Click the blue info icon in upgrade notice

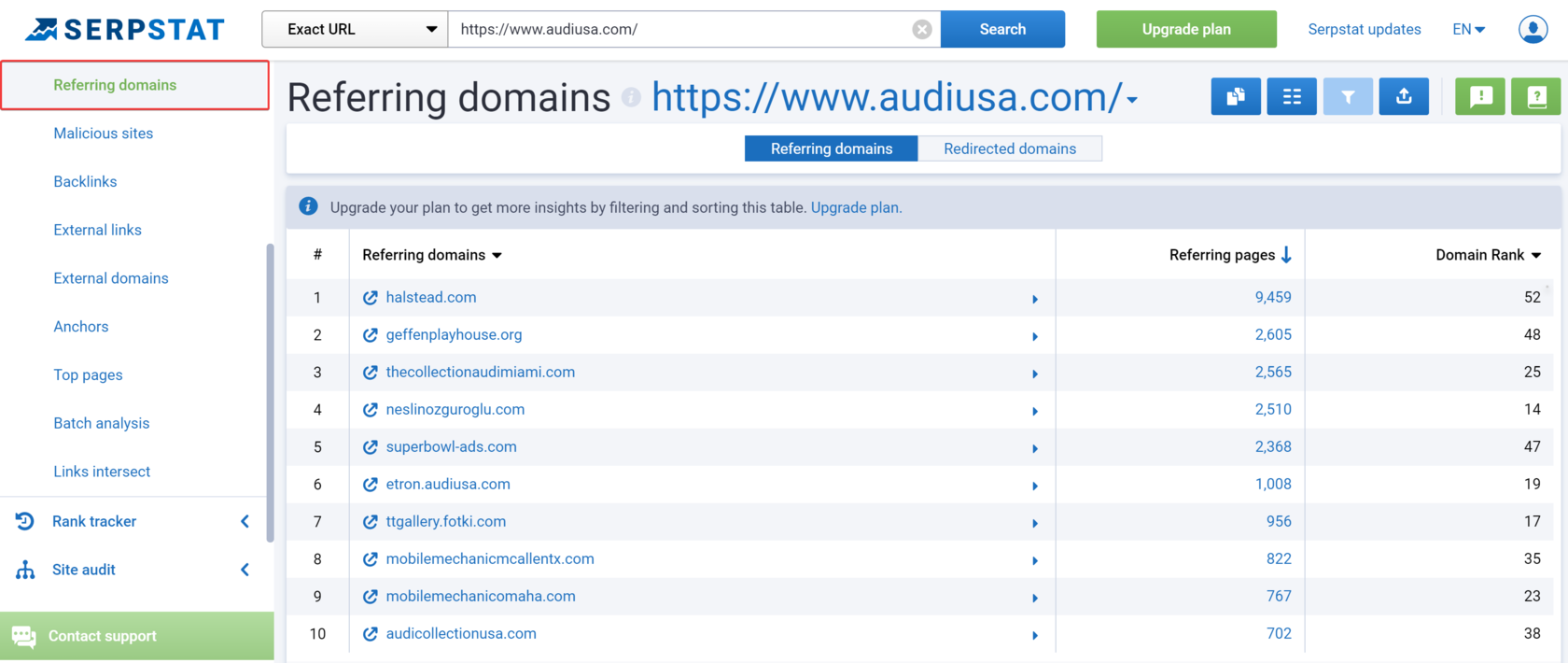click(x=308, y=206)
